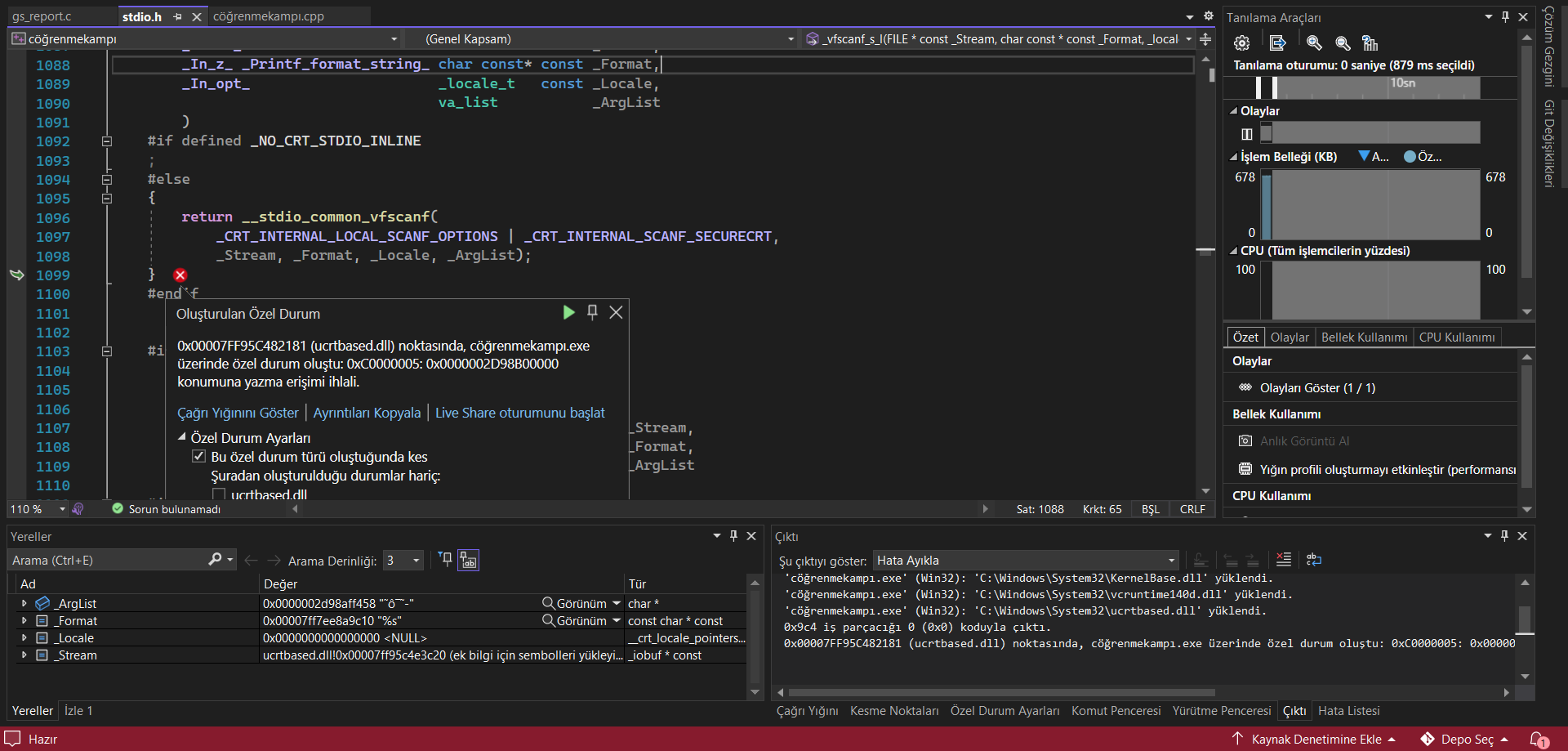This screenshot has width=1568, height=751.
Task: Click the zoom out icon in Tanılama Araçları
Action: tap(1342, 43)
